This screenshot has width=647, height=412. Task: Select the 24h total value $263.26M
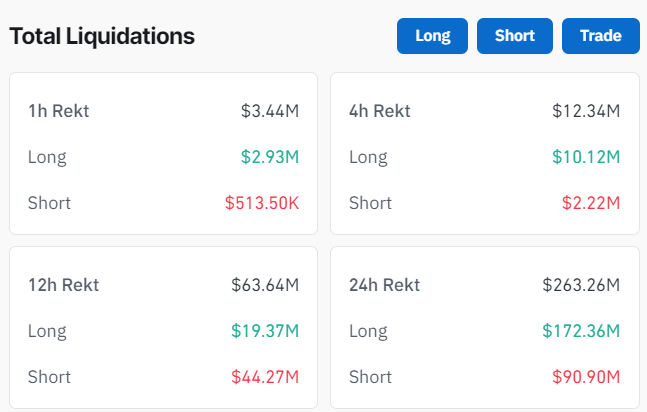click(x=581, y=285)
